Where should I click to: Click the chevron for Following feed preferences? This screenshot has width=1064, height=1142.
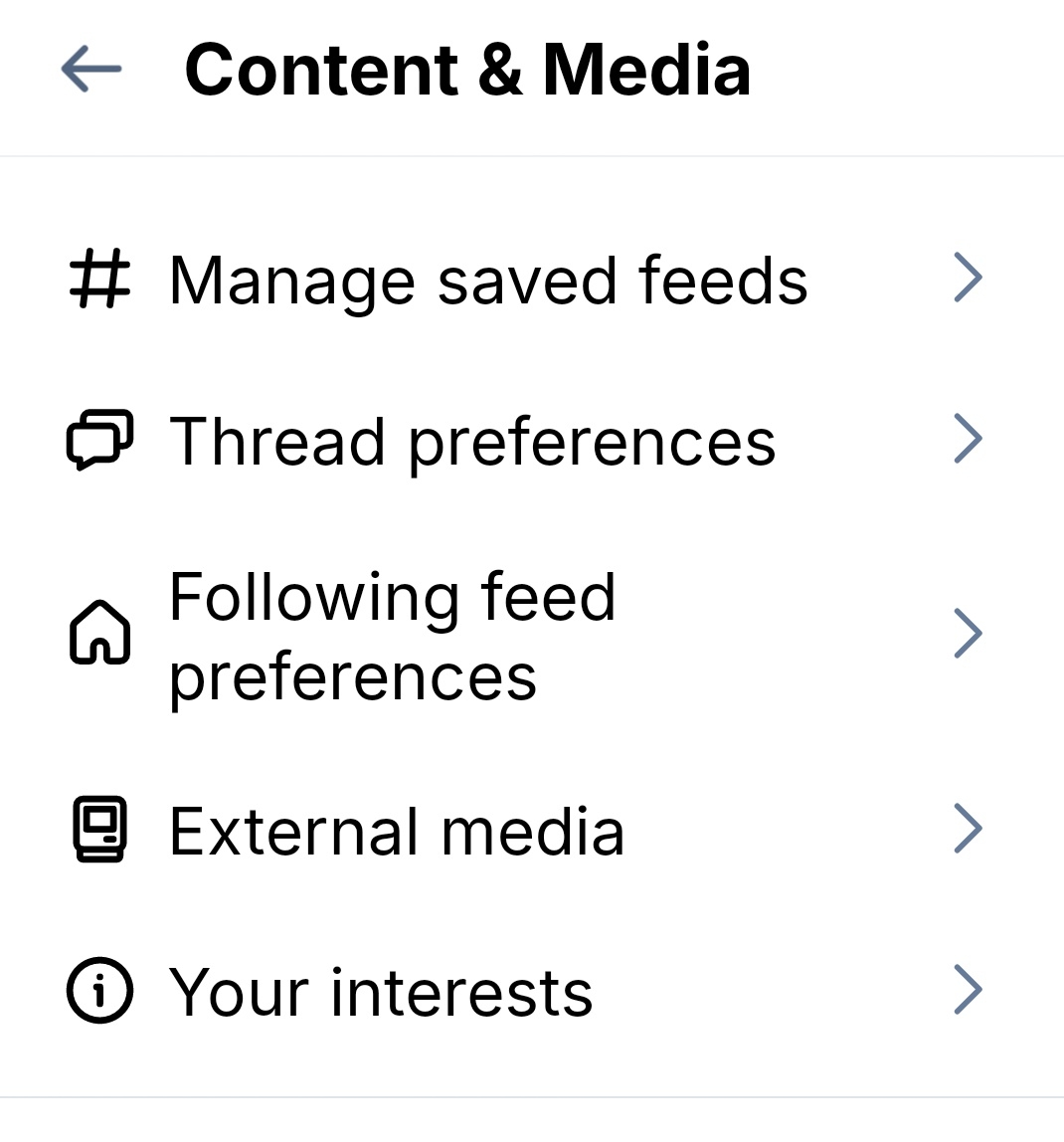coord(968,634)
